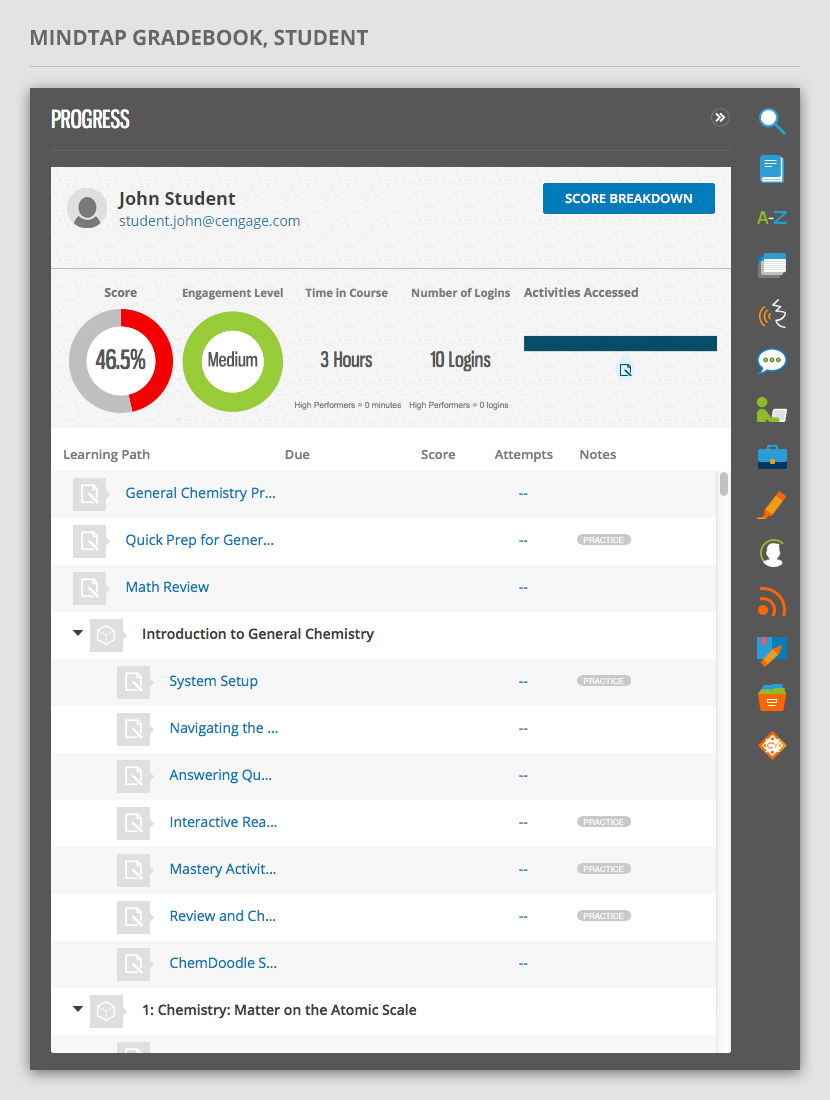Open the System Setup activity link
Viewport: 830px width, 1100px height.
213,681
